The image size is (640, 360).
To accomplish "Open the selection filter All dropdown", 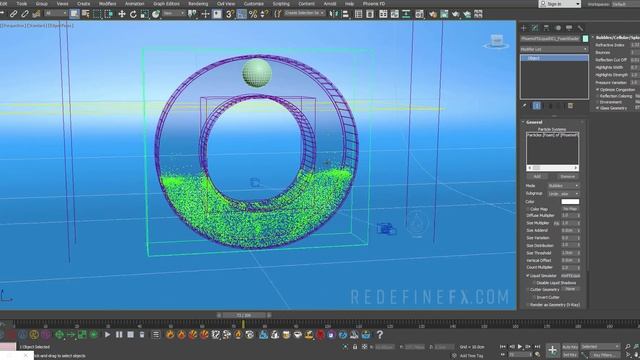I will click(56, 14).
